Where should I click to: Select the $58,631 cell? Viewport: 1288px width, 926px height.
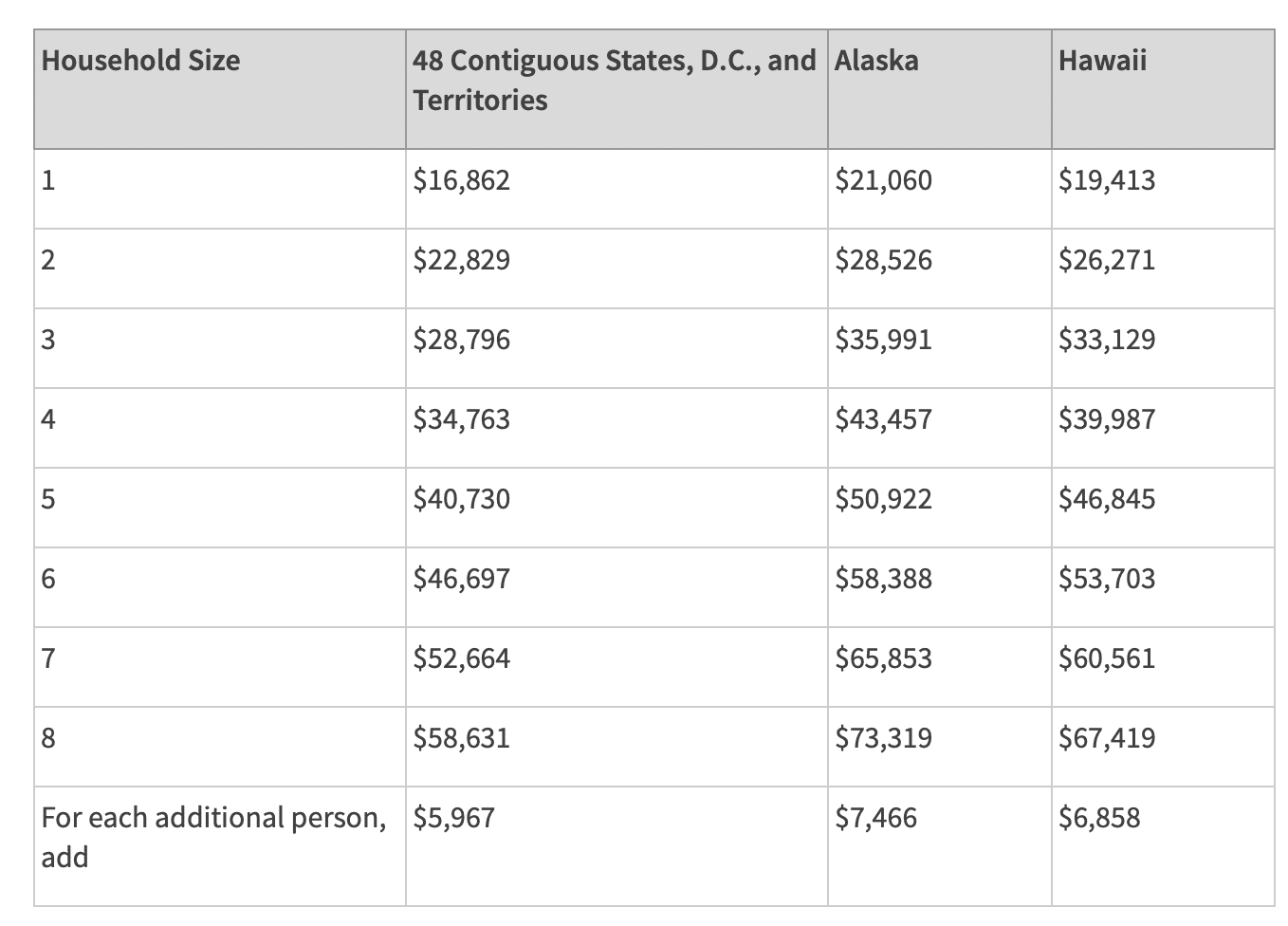click(462, 738)
